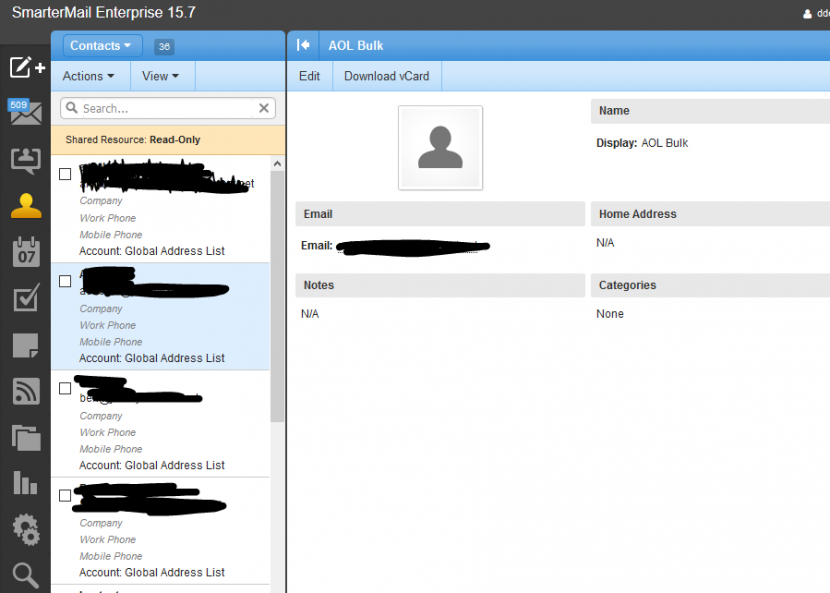
Task: Open the File Storage folder icon
Action: [25, 437]
